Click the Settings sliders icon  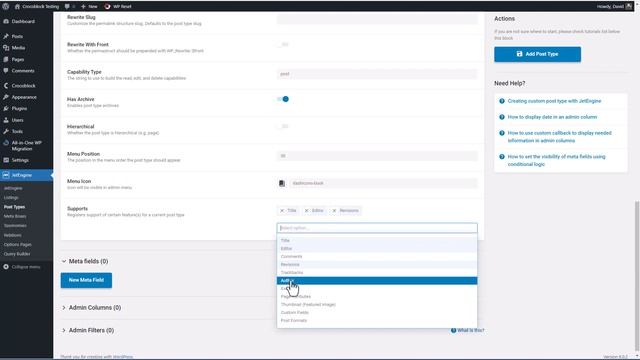pyautogui.click(x=6, y=160)
